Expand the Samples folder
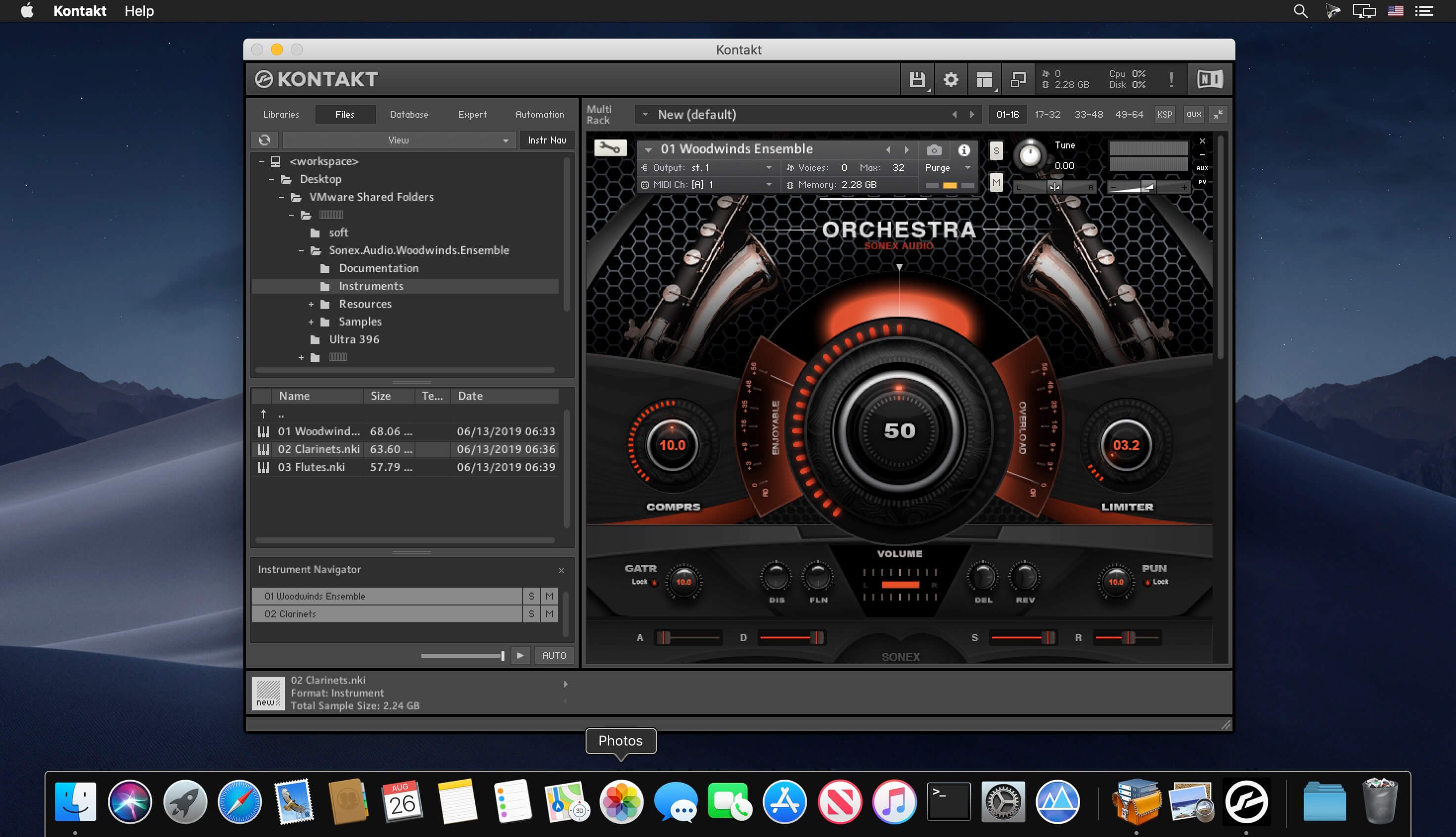The image size is (1456, 837). click(311, 322)
